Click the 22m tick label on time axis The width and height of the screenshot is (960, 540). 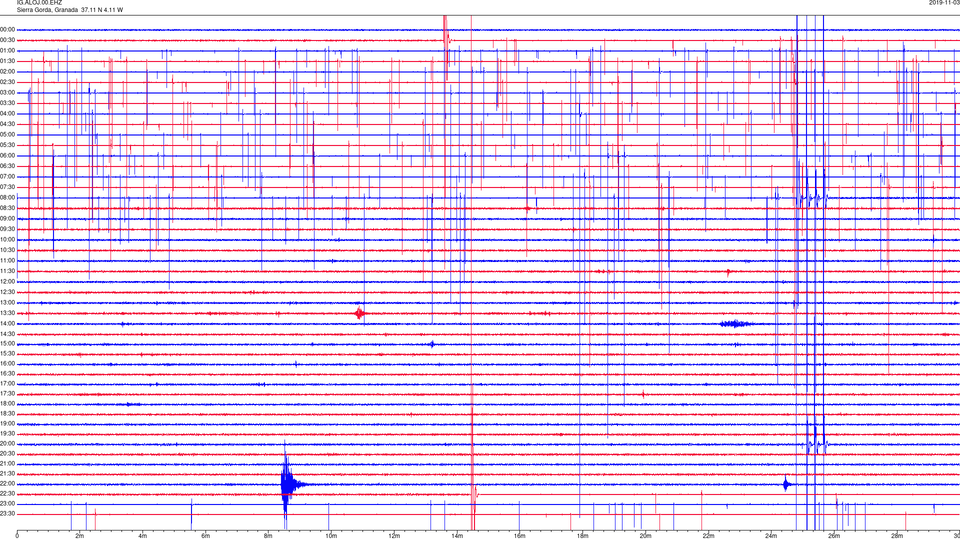point(708,536)
